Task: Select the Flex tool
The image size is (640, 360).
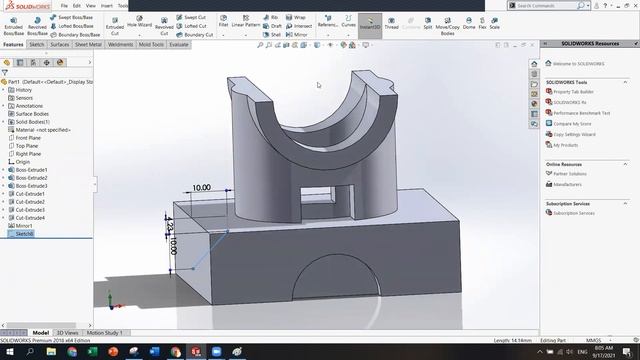Action: point(482,23)
